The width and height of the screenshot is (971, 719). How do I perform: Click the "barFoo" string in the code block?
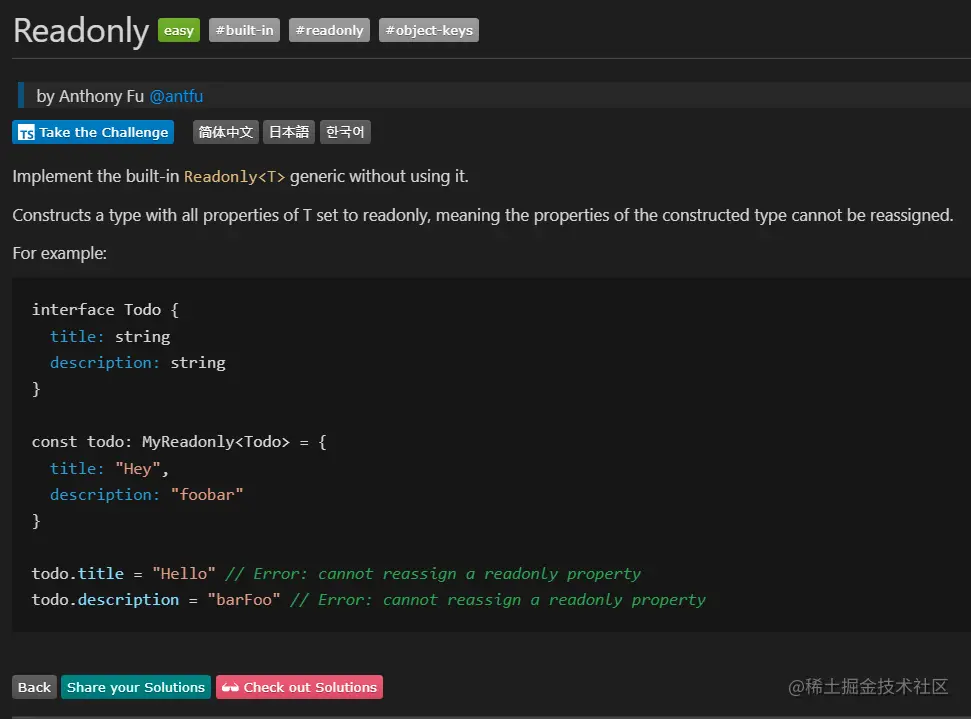[244, 599]
